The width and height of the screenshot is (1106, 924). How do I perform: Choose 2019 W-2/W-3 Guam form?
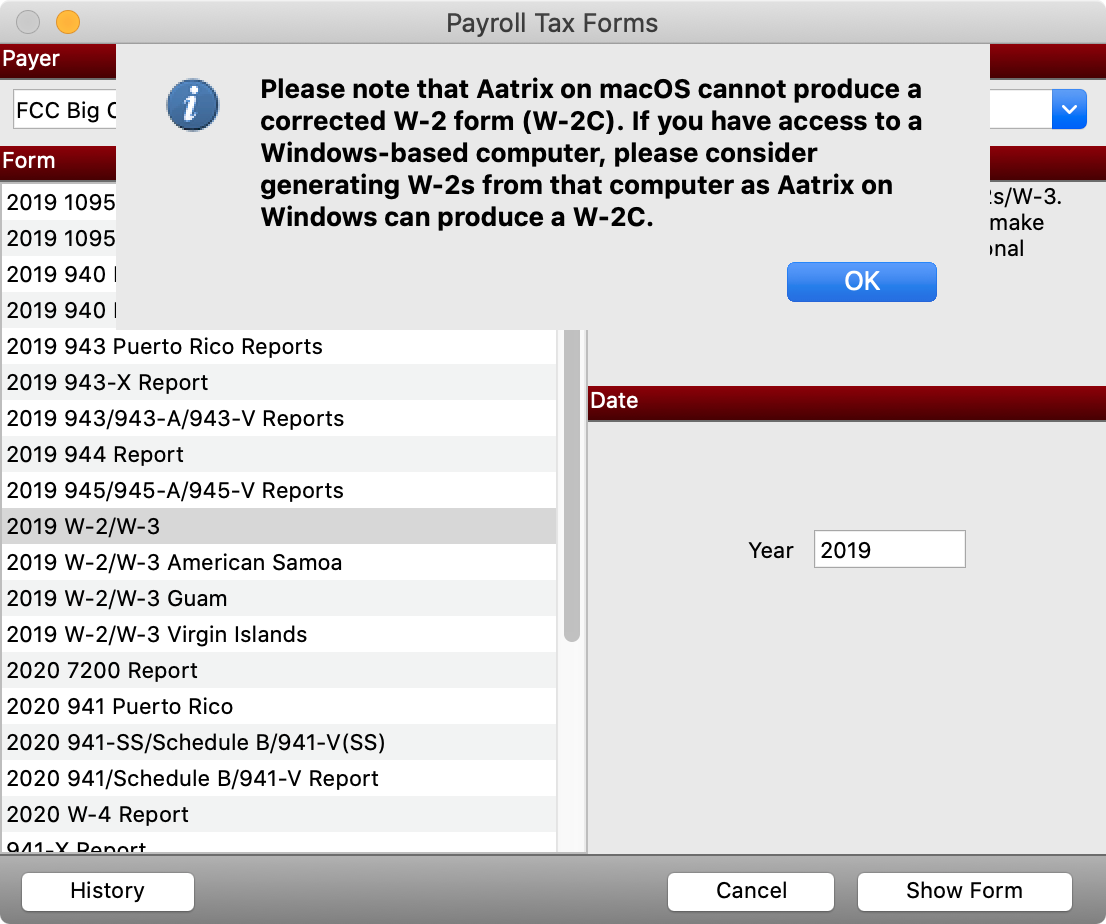[x=117, y=599]
